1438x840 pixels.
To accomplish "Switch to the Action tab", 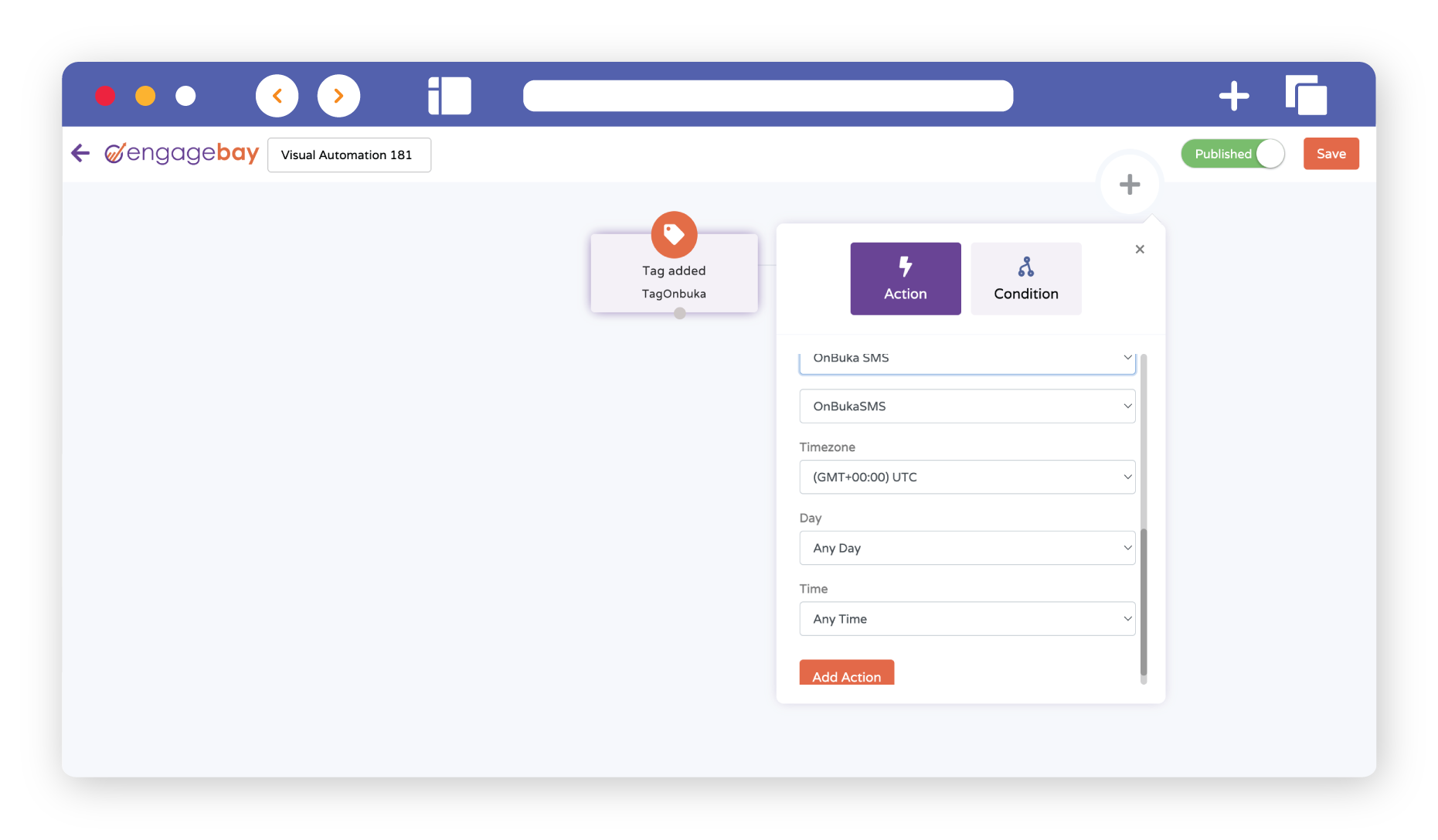I will (x=905, y=279).
